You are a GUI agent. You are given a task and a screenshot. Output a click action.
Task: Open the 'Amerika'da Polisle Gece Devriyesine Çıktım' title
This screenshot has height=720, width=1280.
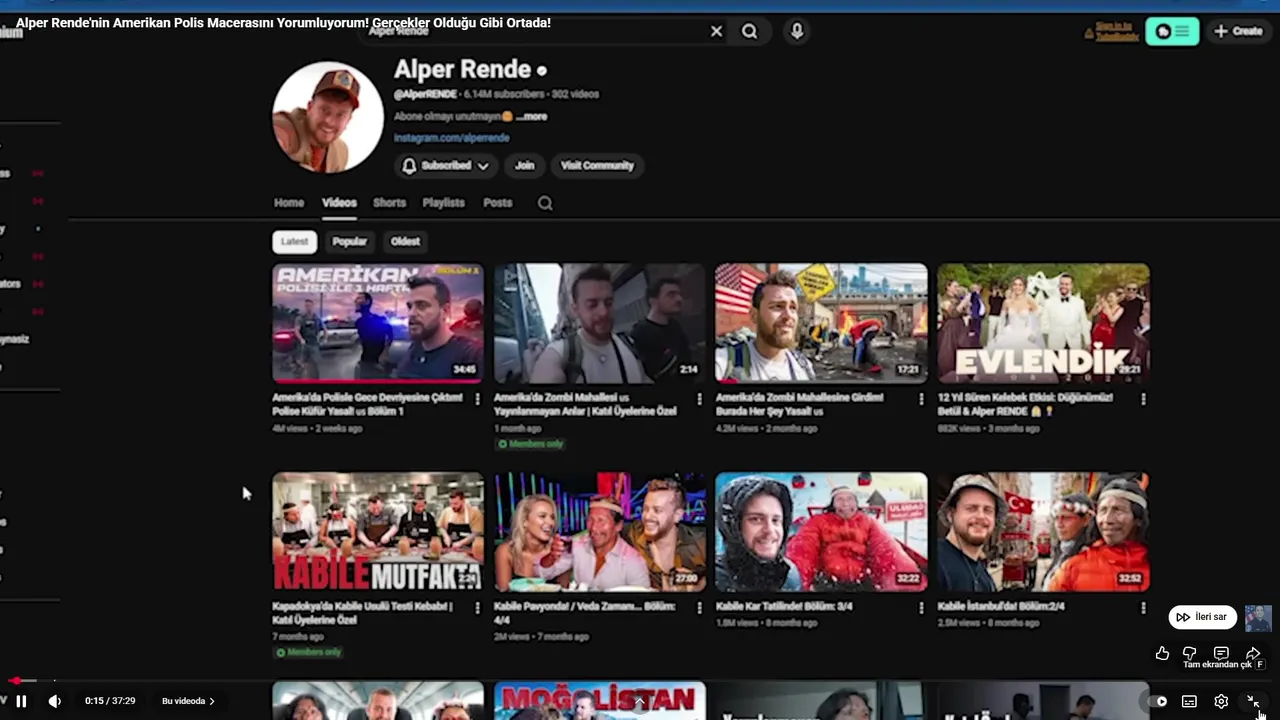click(x=367, y=404)
